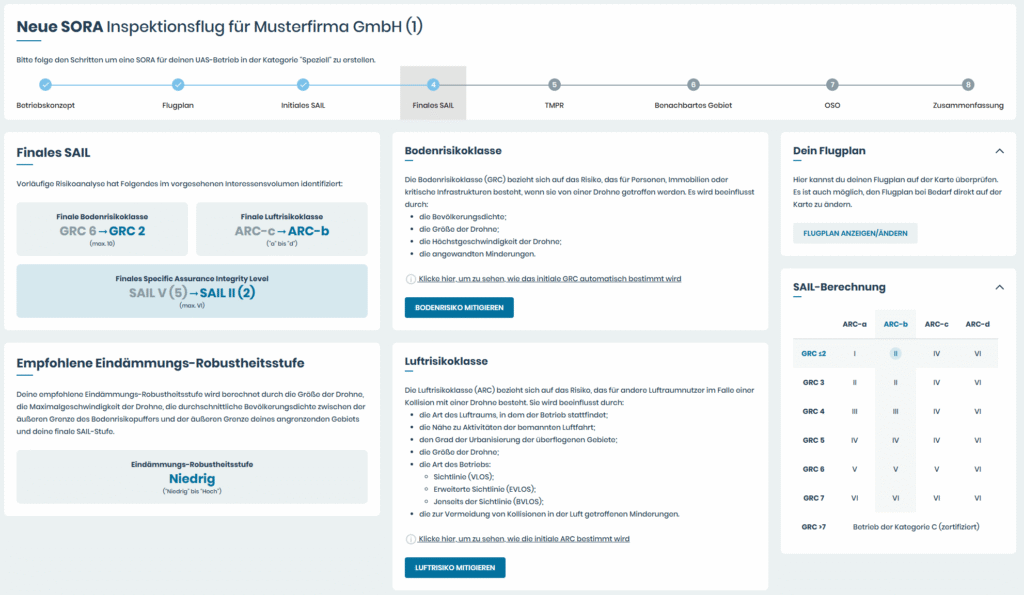The height and width of the screenshot is (595, 1024).
Task: Click the 'ARC-c → ARC-b' value
Action: point(281,231)
